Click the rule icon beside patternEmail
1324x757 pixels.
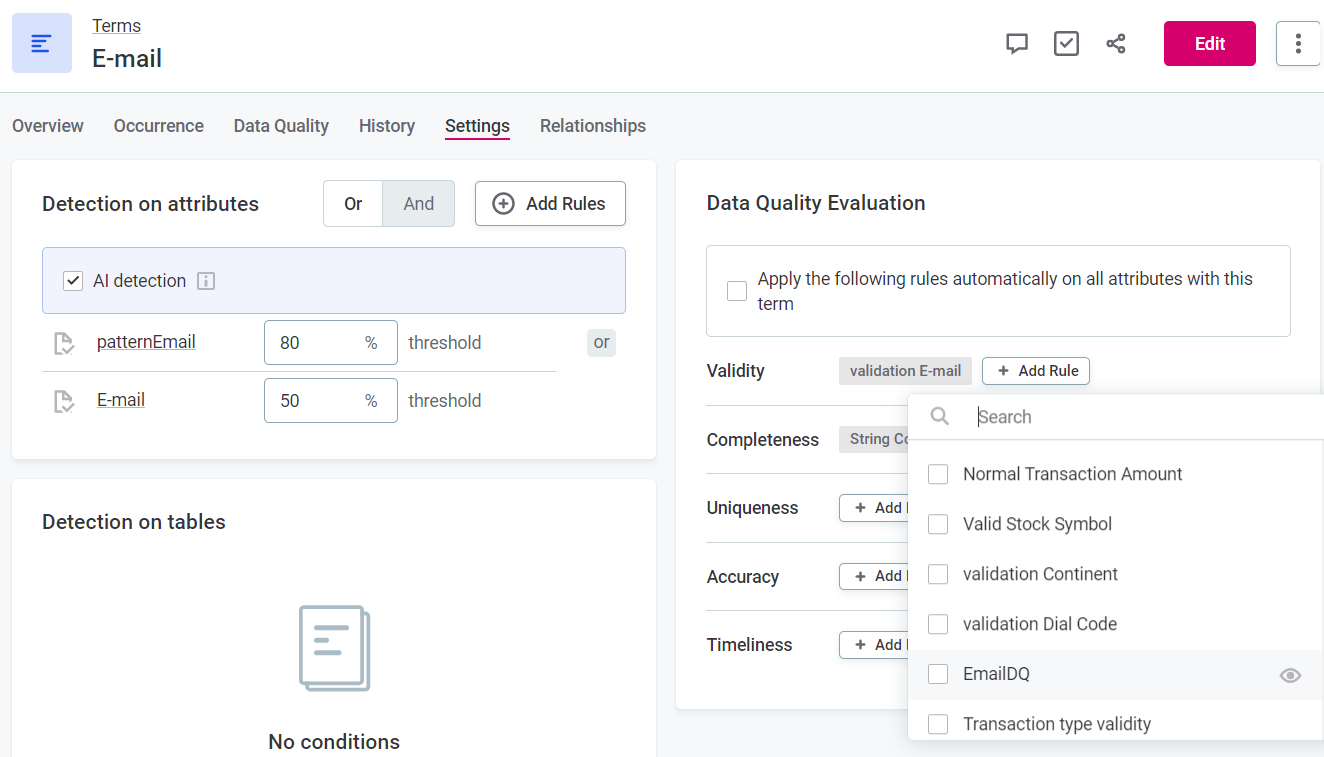[x=64, y=343]
